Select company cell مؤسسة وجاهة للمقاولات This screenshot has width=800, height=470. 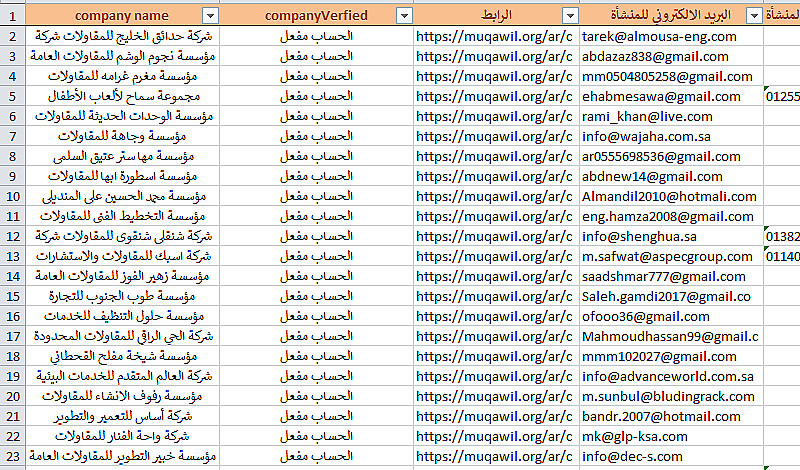(x=122, y=136)
